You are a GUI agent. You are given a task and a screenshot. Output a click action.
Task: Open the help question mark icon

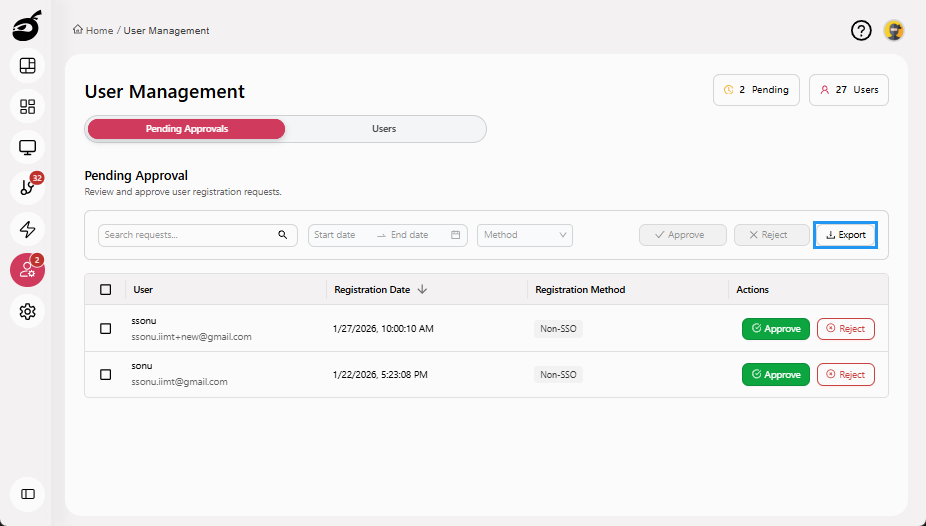861,30
